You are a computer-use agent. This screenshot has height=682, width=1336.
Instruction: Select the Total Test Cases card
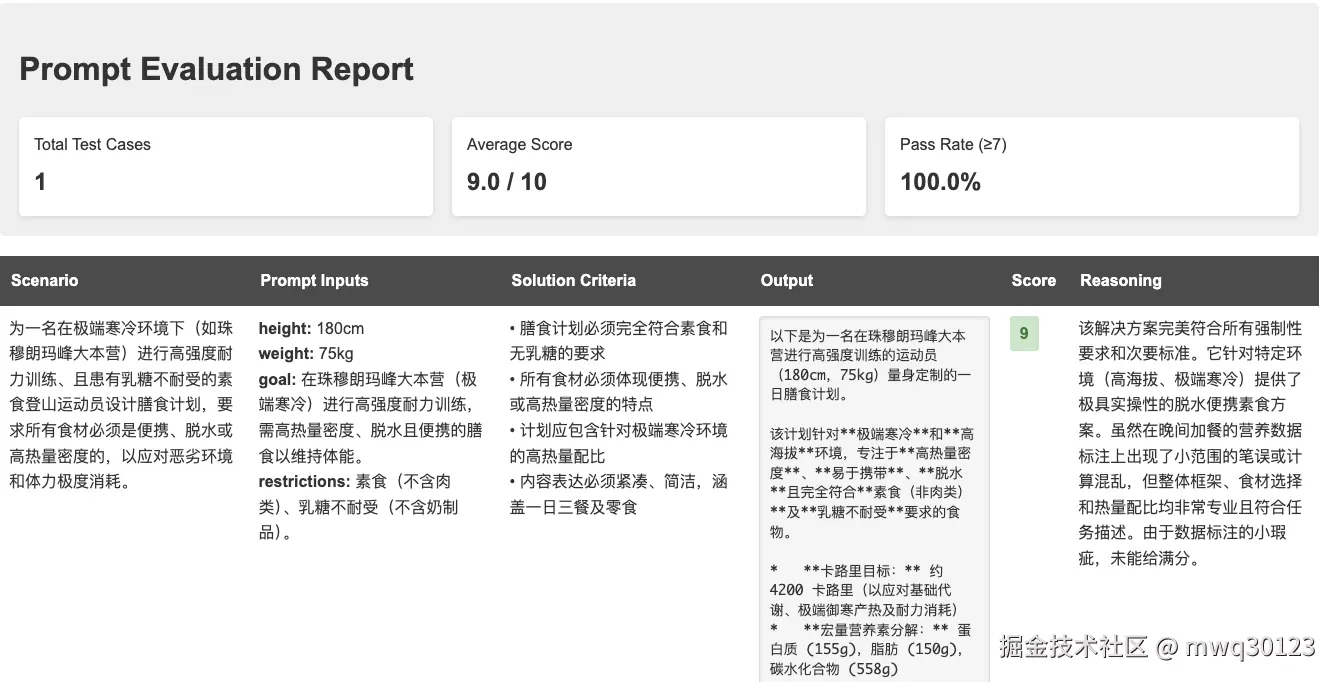point(226,166)
